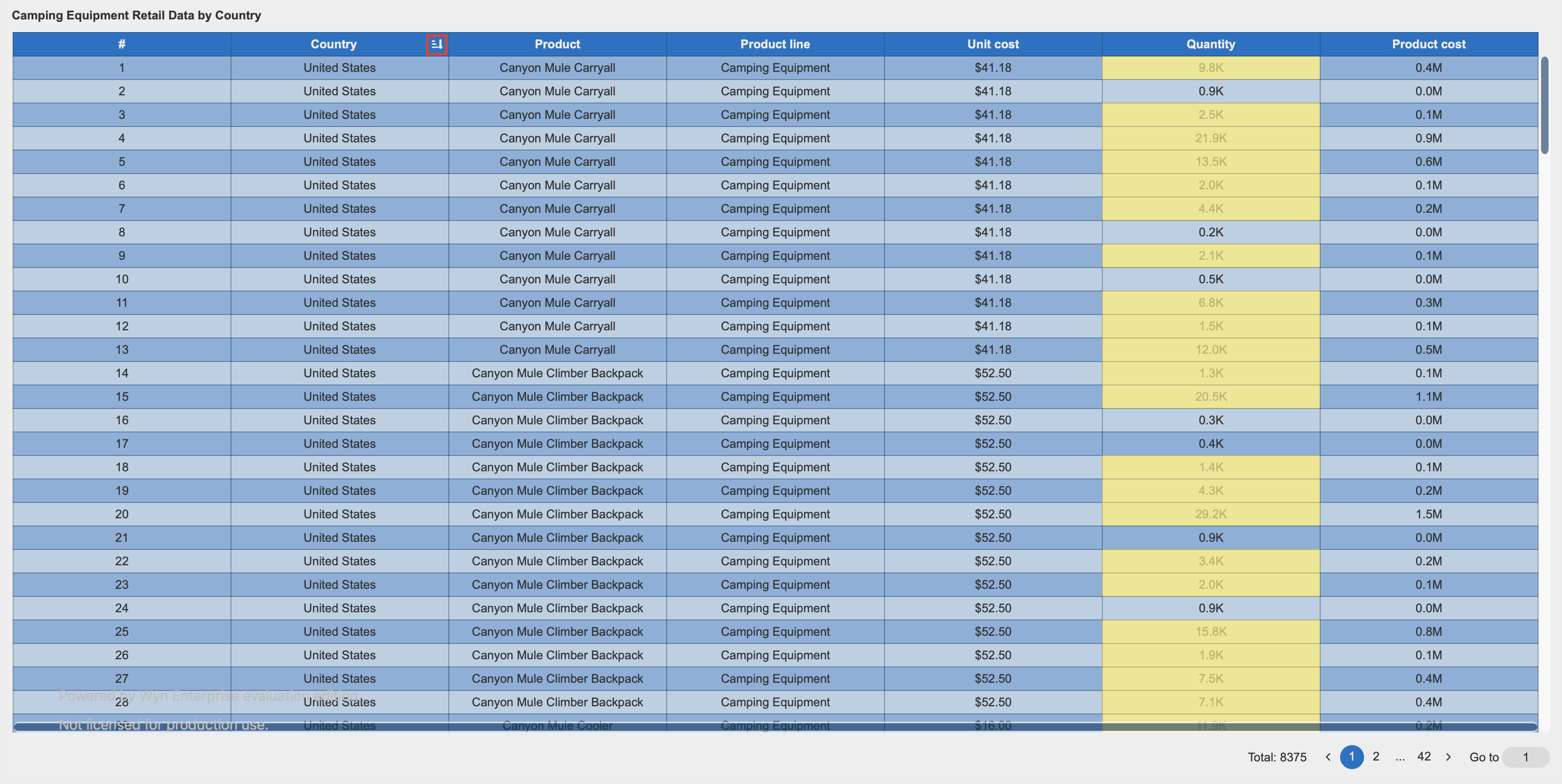Click the Unit cost column header

tap(993, 44)
